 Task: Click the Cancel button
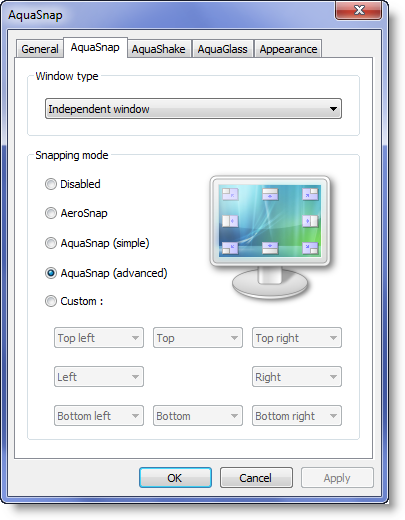click(x=256, y=478)
